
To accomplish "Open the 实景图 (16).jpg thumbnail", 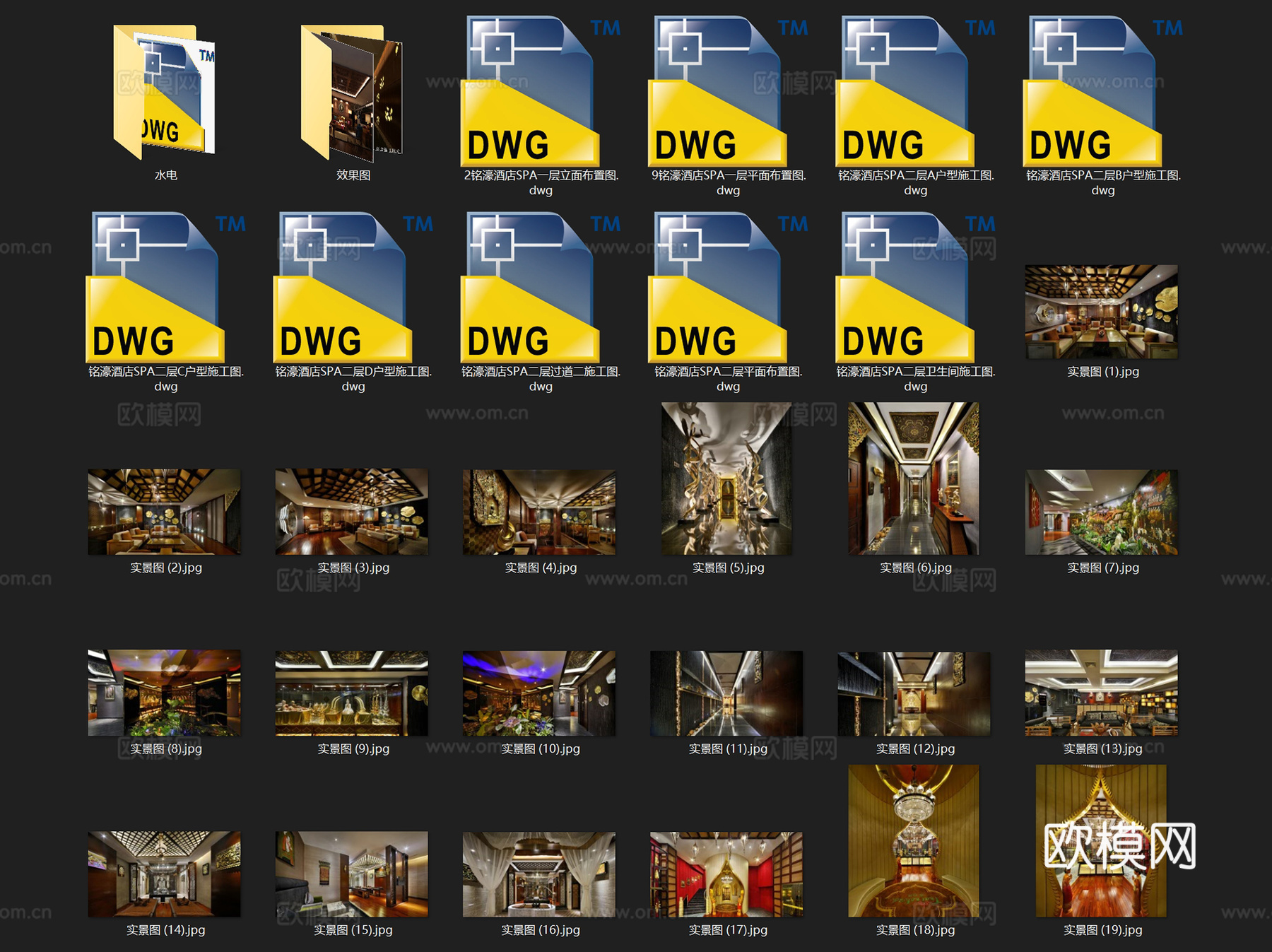I will [x=539, y=875].
